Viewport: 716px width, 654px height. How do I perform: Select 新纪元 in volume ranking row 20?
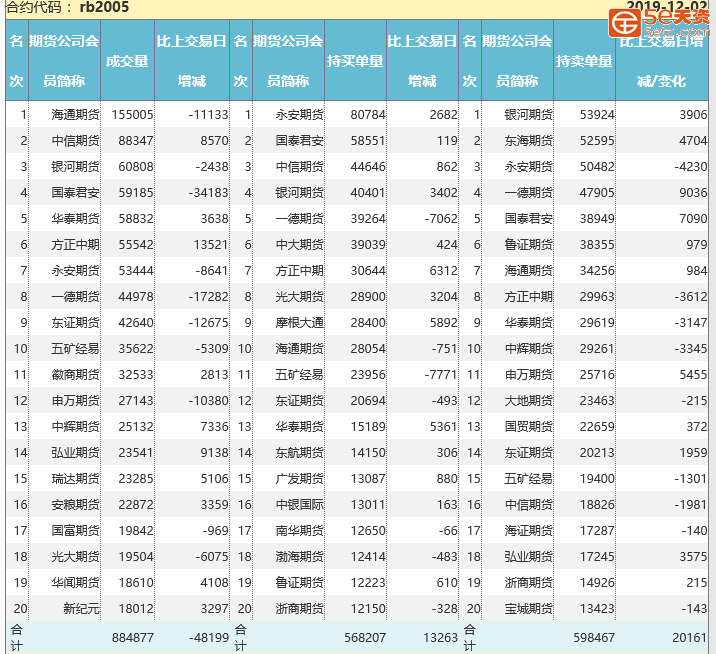click(x=81, y=609)
